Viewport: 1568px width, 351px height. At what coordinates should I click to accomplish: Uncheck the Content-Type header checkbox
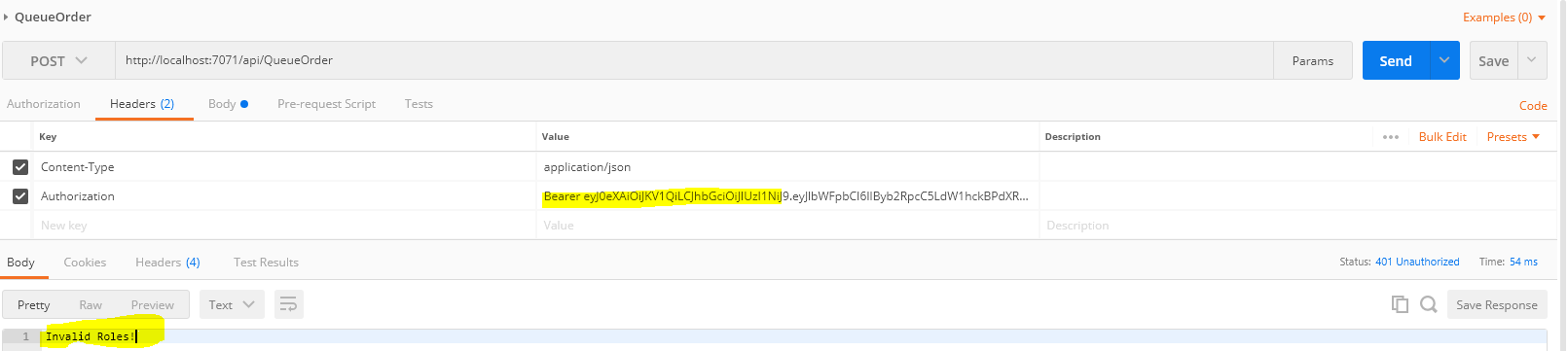tap(20, 166)
